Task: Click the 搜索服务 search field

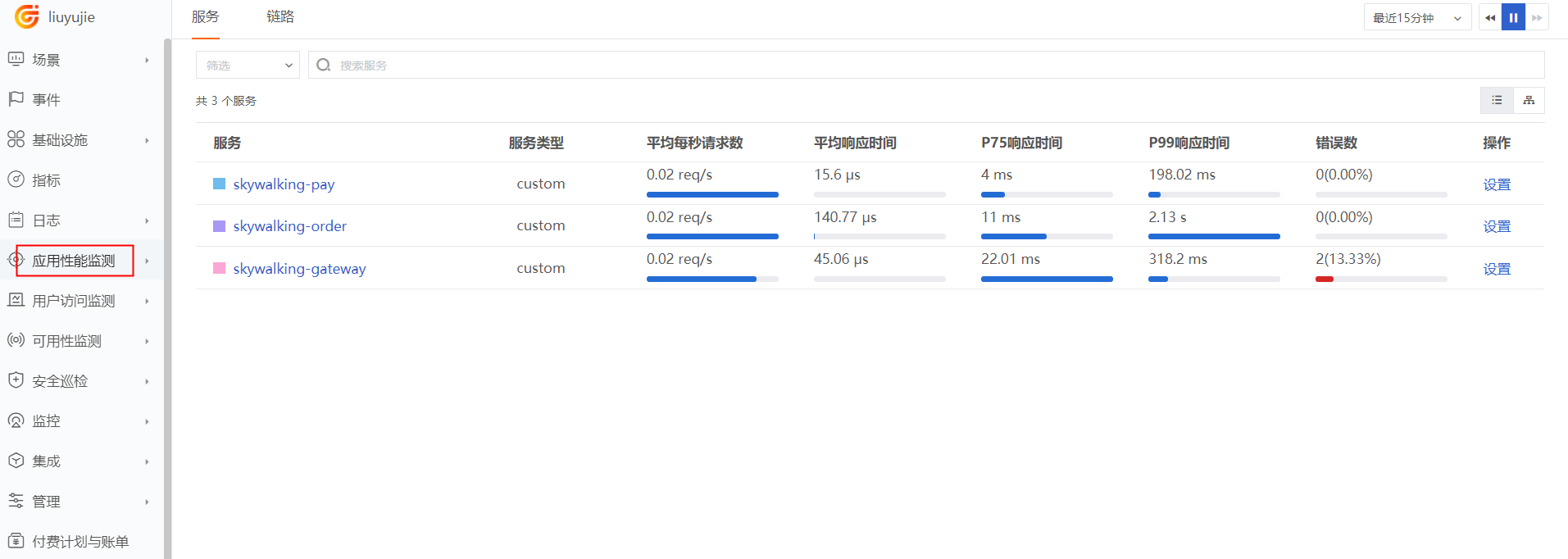Action: pyautogui.click(x=926, y=65)
